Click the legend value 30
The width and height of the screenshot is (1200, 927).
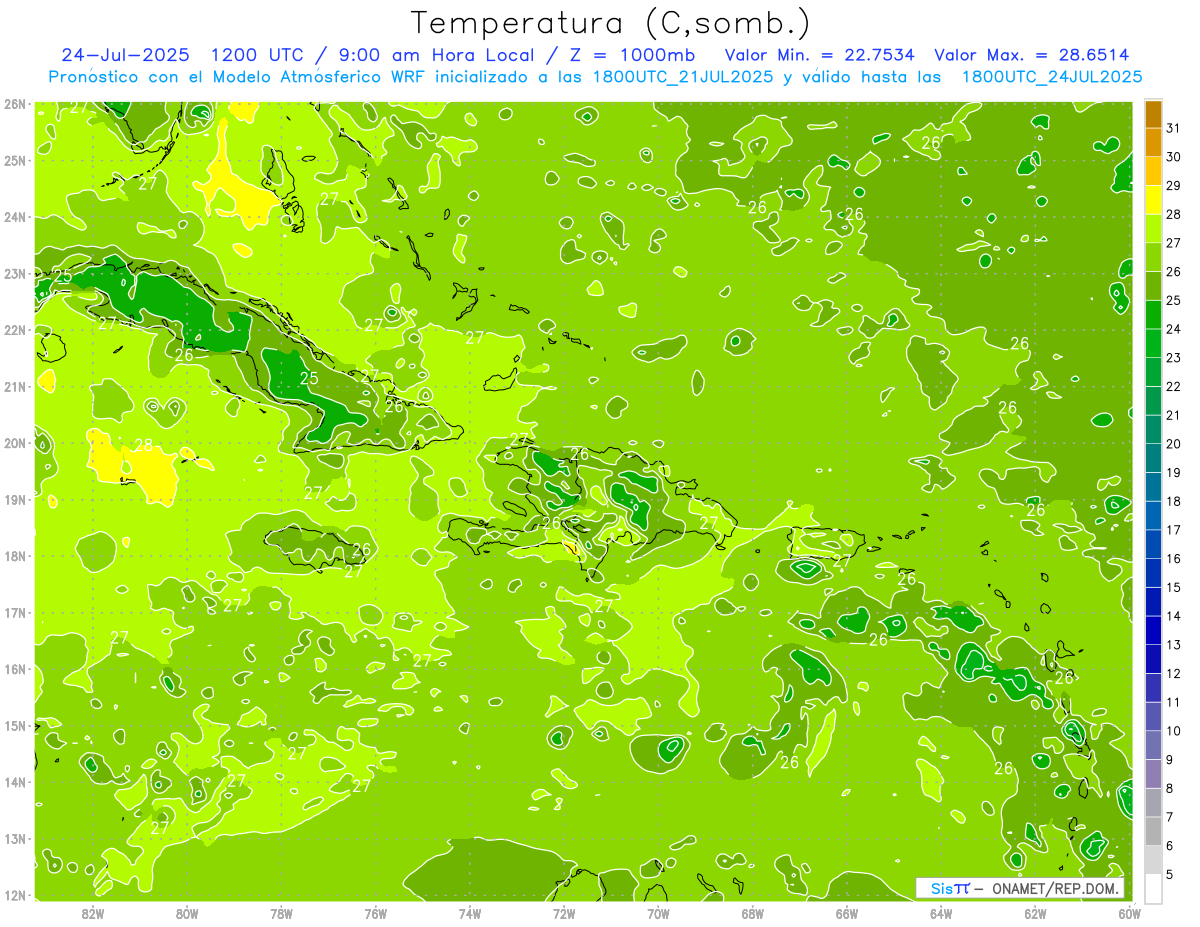tap(1173, 157)
